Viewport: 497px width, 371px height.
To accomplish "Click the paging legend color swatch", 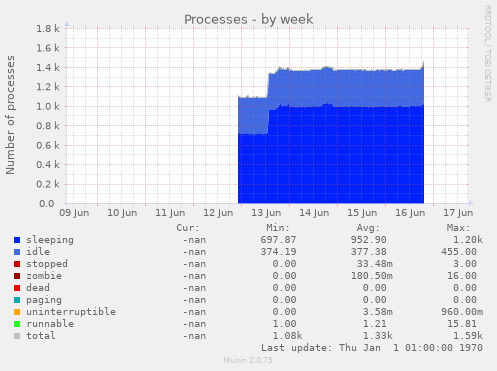I will coord(17,300).
